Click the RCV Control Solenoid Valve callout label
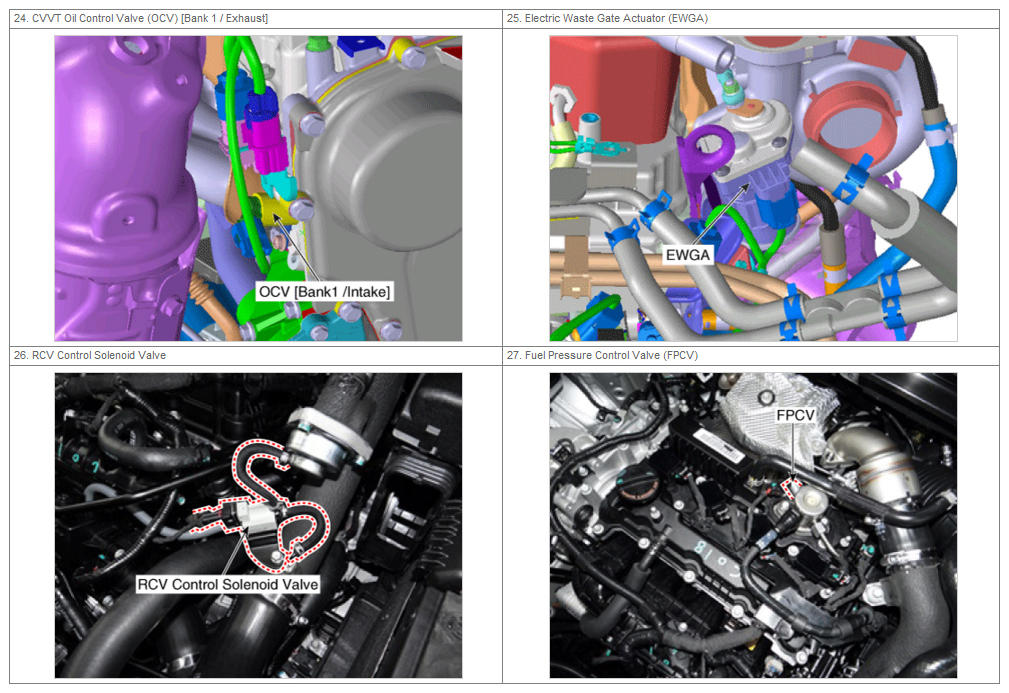 click(x=228, y=584)
